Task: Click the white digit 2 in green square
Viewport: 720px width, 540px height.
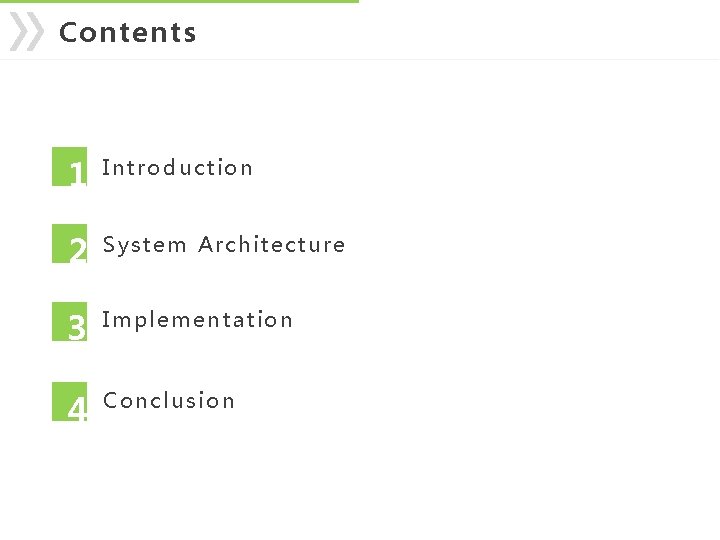Action: point(78,250)
